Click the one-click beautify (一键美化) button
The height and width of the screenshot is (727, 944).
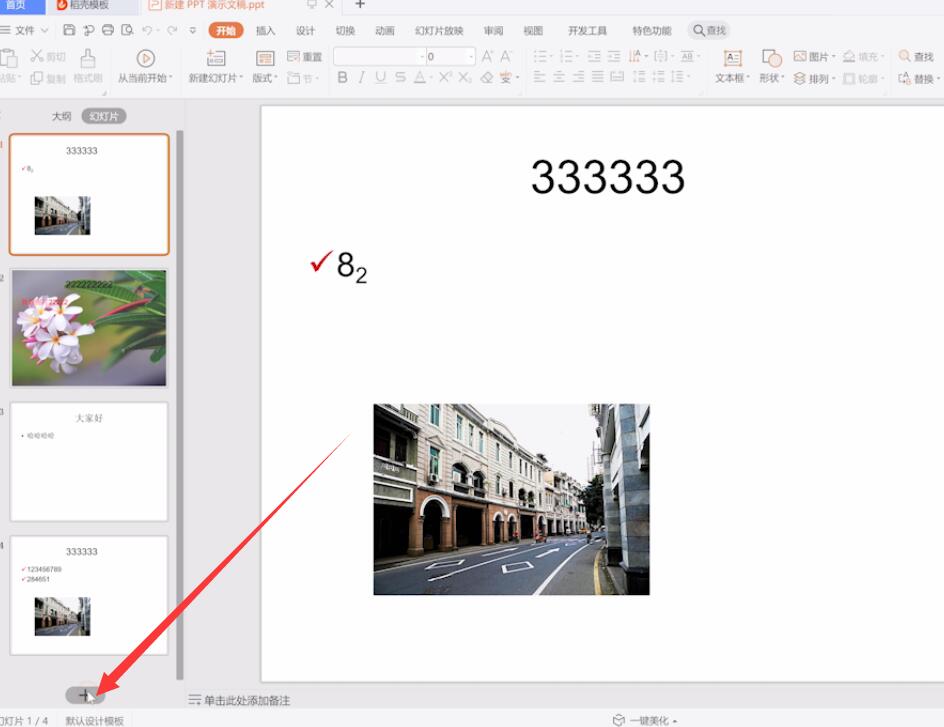(x=645, y=720)
